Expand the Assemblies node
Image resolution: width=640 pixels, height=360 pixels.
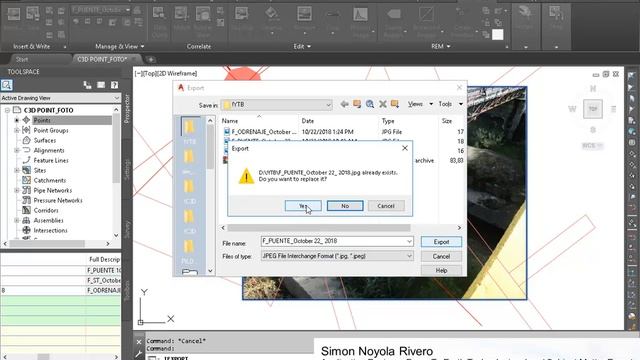17,220
